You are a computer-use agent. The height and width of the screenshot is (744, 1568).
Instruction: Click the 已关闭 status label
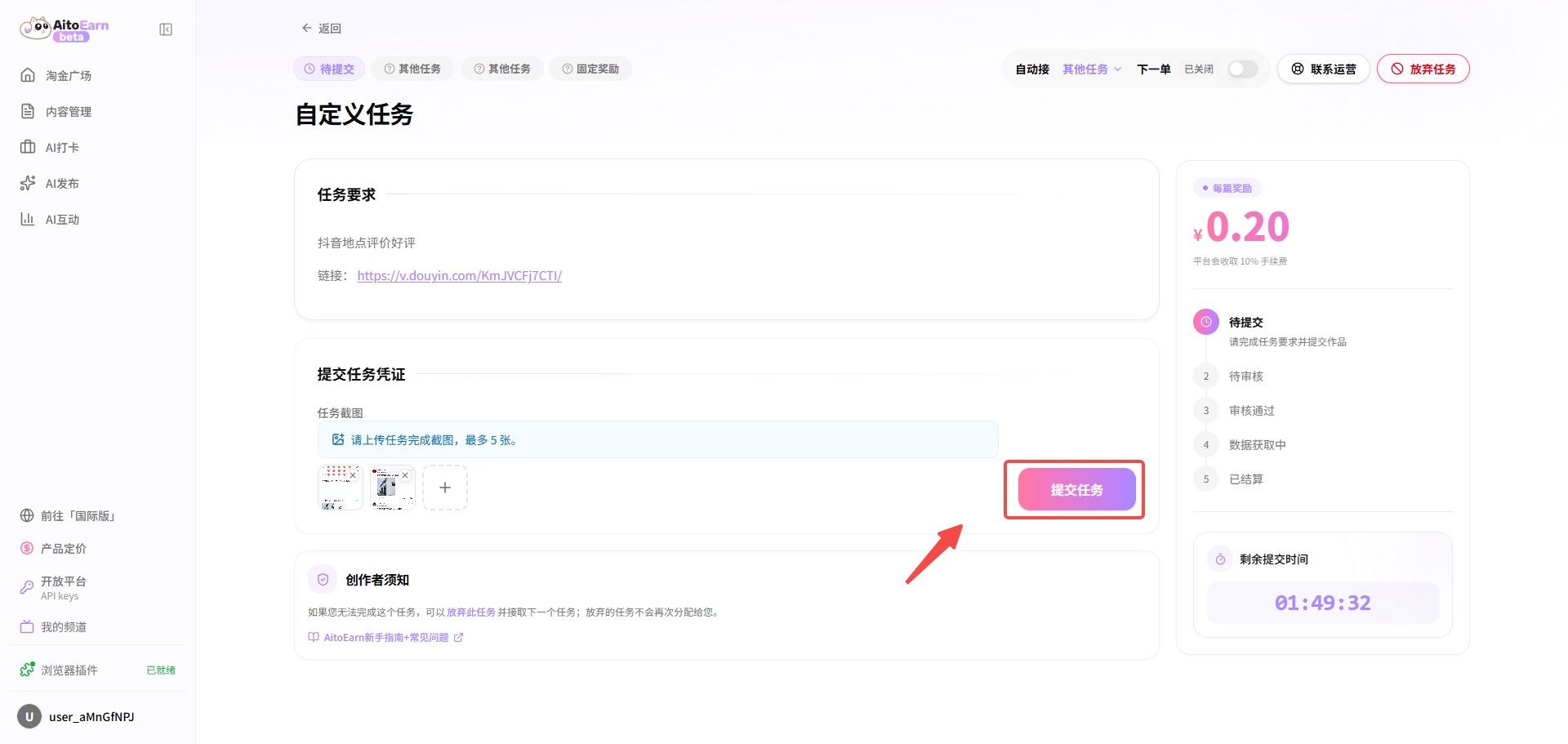(1199, 69)
